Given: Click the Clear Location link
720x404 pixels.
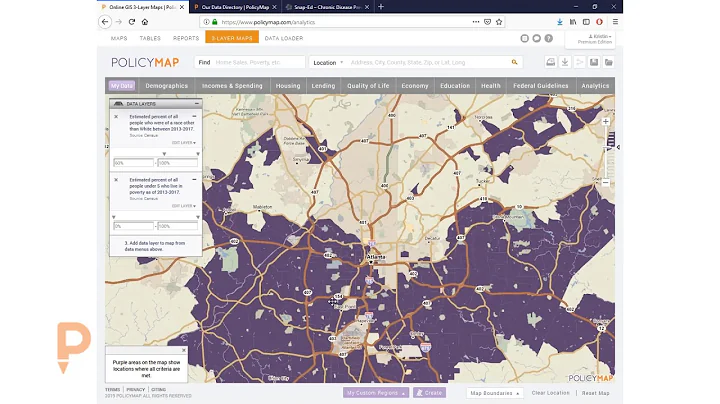Looking at the screenshot, I should 551,393.
